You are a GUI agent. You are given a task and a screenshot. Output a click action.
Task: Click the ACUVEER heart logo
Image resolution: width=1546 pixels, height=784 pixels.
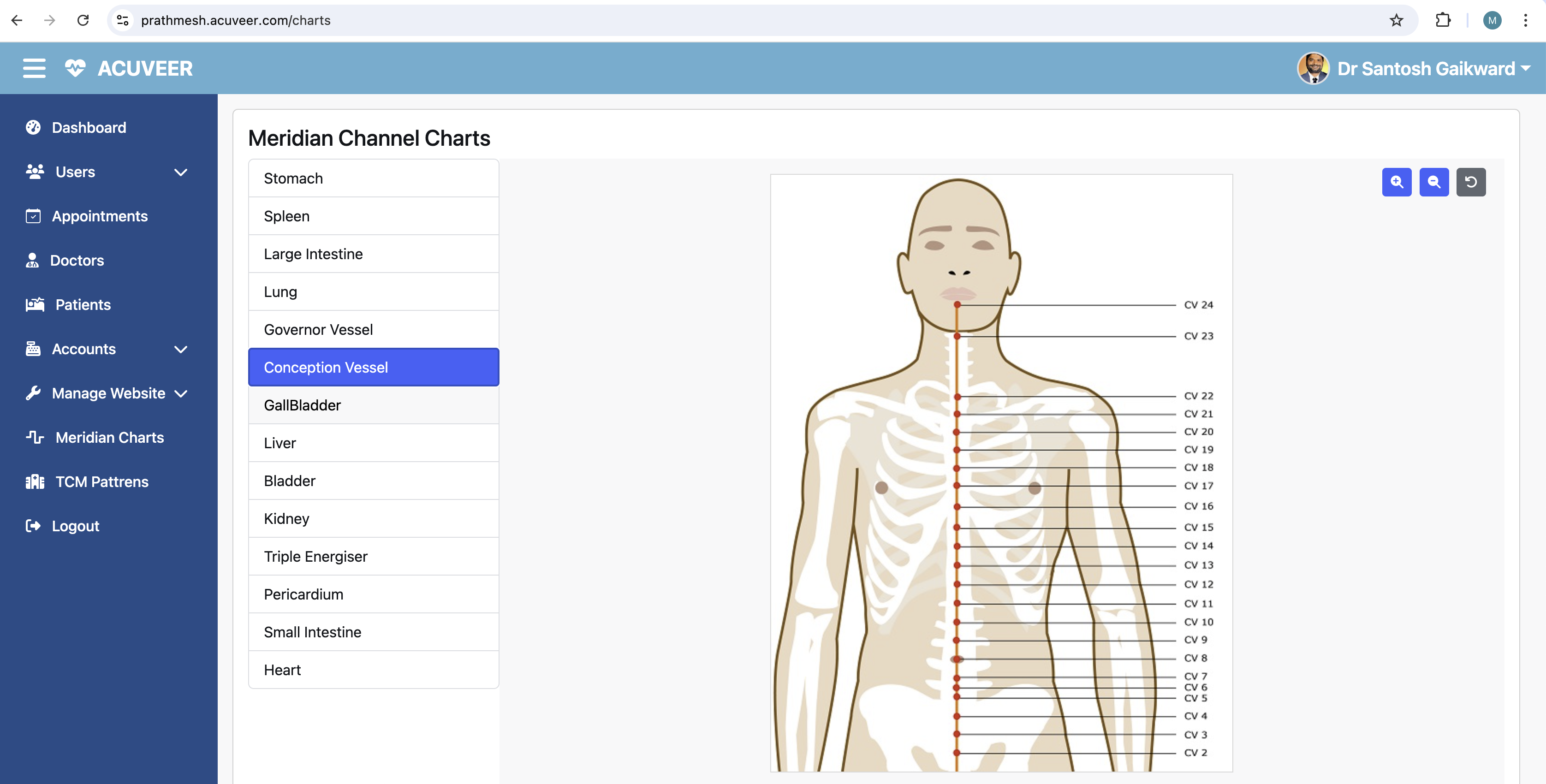pos(75,68)
